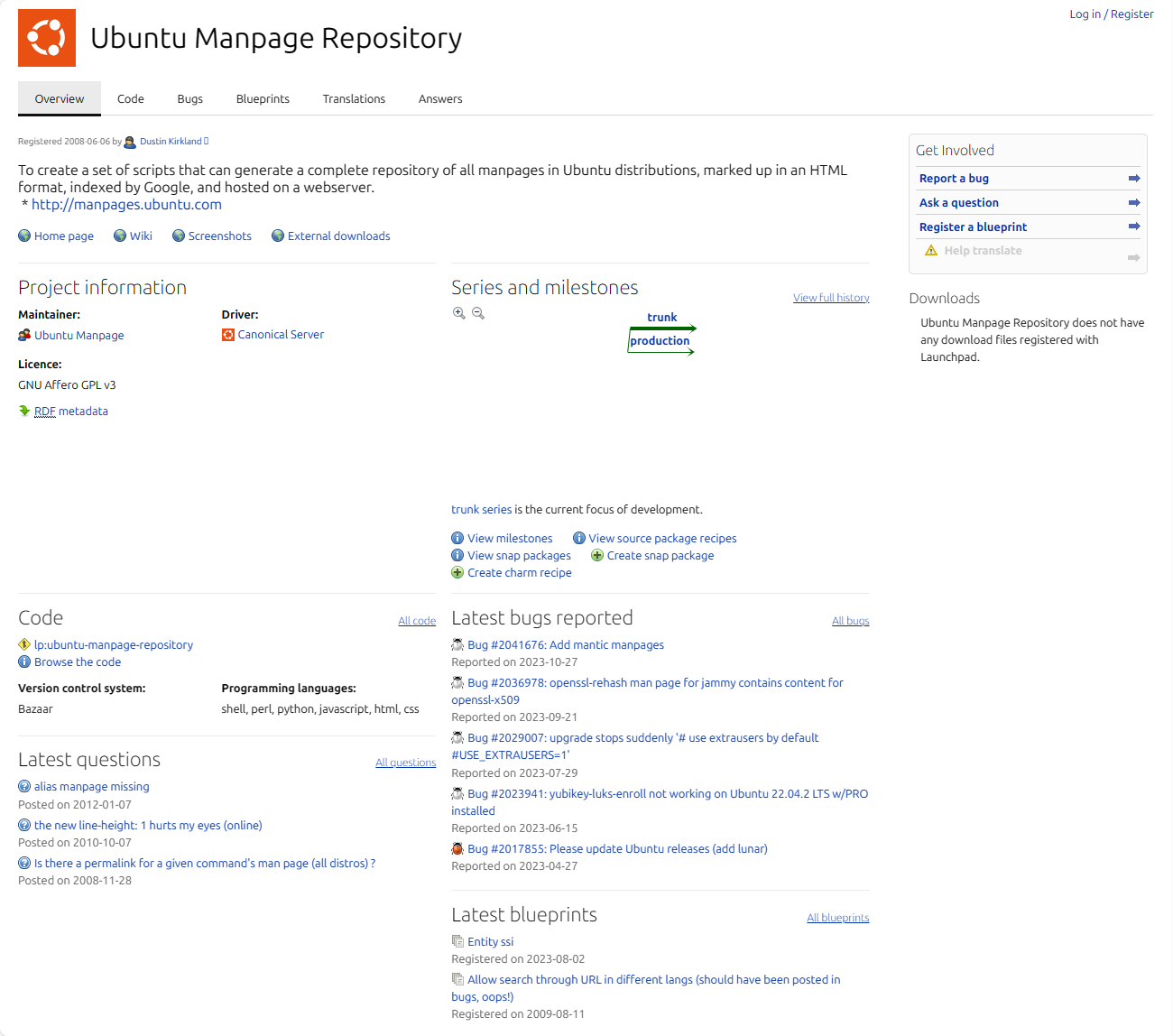Click the Log in / Register link
Viewport: 1173px width, 1036px height.
pos(1112,14)
